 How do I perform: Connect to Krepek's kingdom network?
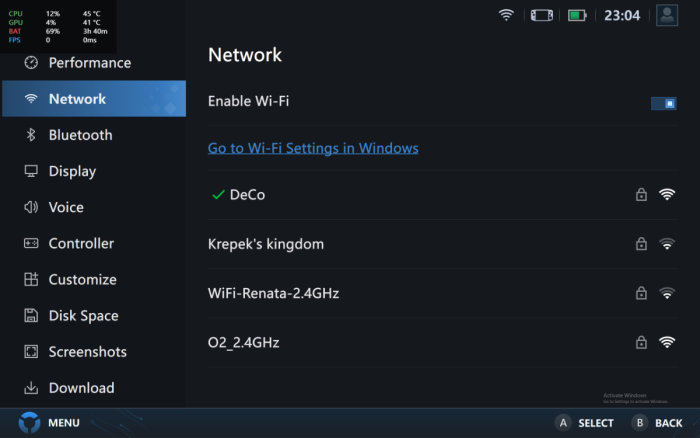pos(266,244)
